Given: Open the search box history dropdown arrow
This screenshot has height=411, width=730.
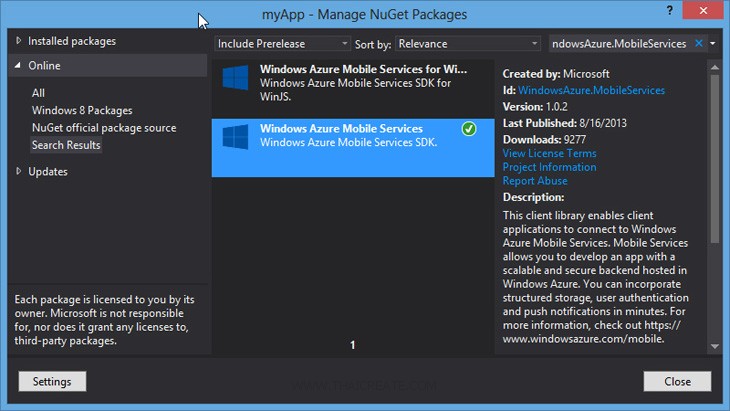Looking at the screenshot, I should coord(713,43).
